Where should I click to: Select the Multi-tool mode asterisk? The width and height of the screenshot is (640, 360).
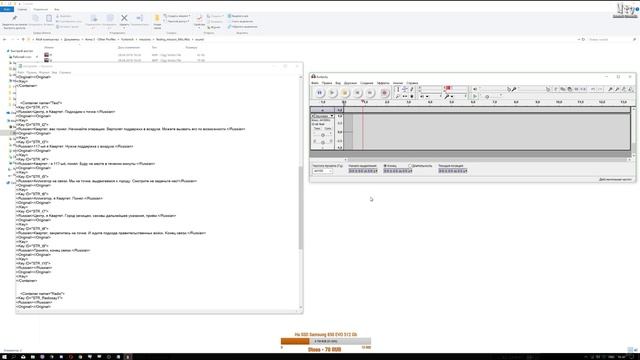pyautogui.click(x=411, y=96)
